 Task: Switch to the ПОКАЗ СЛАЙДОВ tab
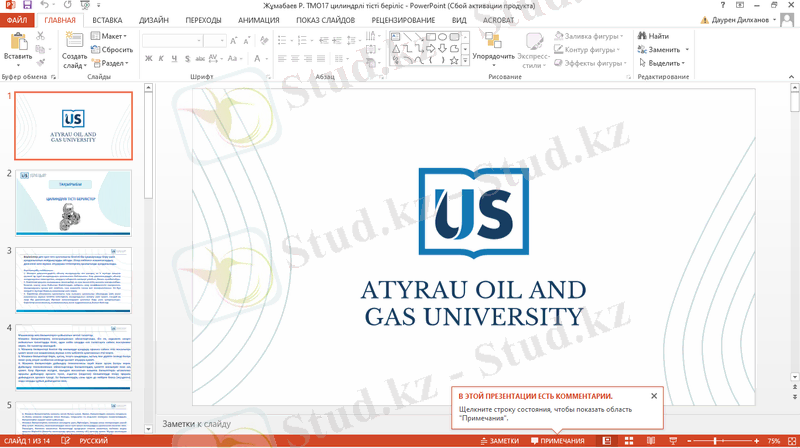[x=326, y=20]
